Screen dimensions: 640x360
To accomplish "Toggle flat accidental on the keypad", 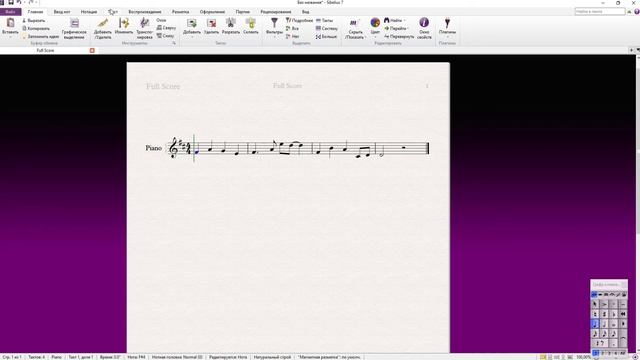I will coord(613,314).
